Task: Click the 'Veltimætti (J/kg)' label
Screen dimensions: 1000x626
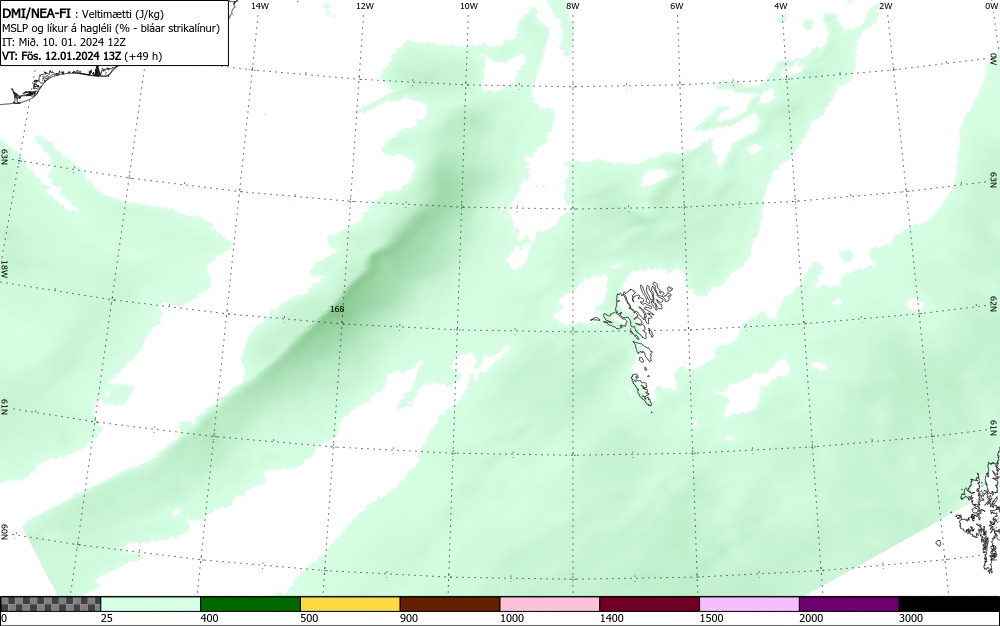Action: pyautogui.click(x=122, y=15)
